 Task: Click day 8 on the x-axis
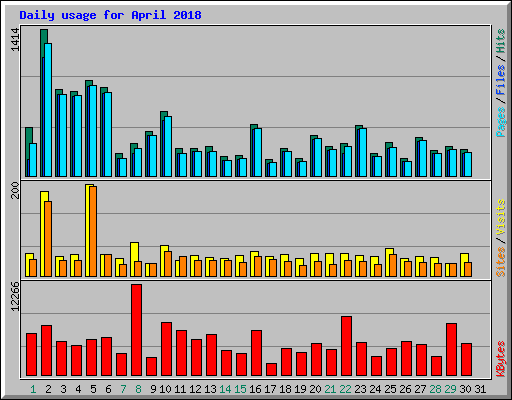[138, 389]
